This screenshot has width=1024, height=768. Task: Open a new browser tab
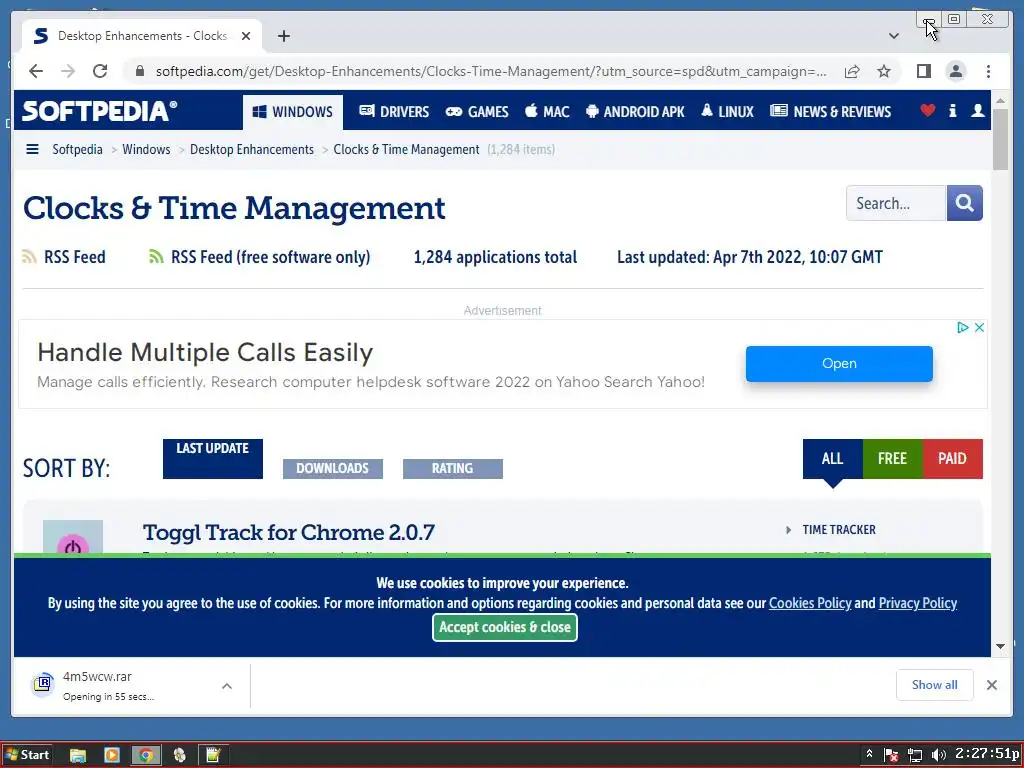(283, 36)
